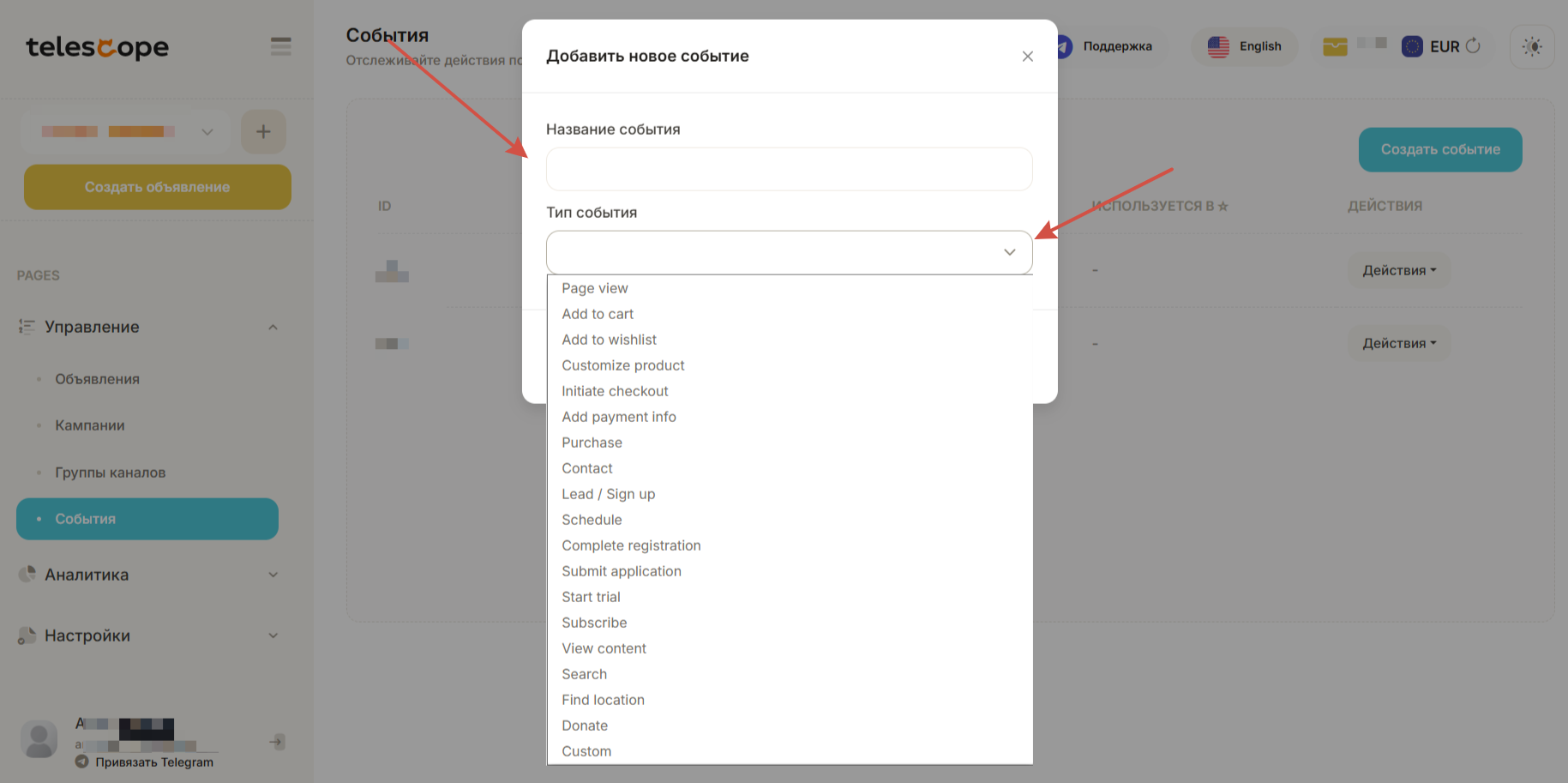
Task: Select the Purchase event type option
Action: click(592, 443)
